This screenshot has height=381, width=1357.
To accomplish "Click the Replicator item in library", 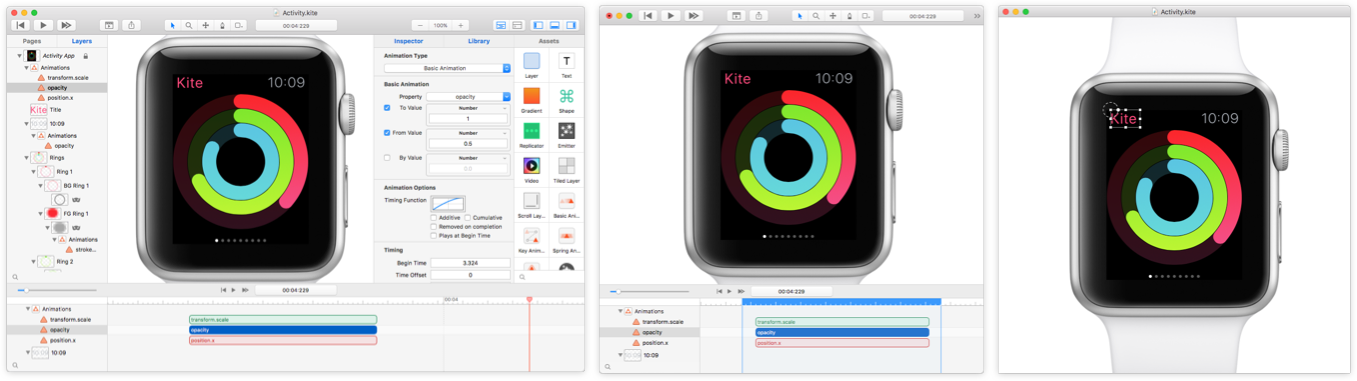I will [532, 135].
